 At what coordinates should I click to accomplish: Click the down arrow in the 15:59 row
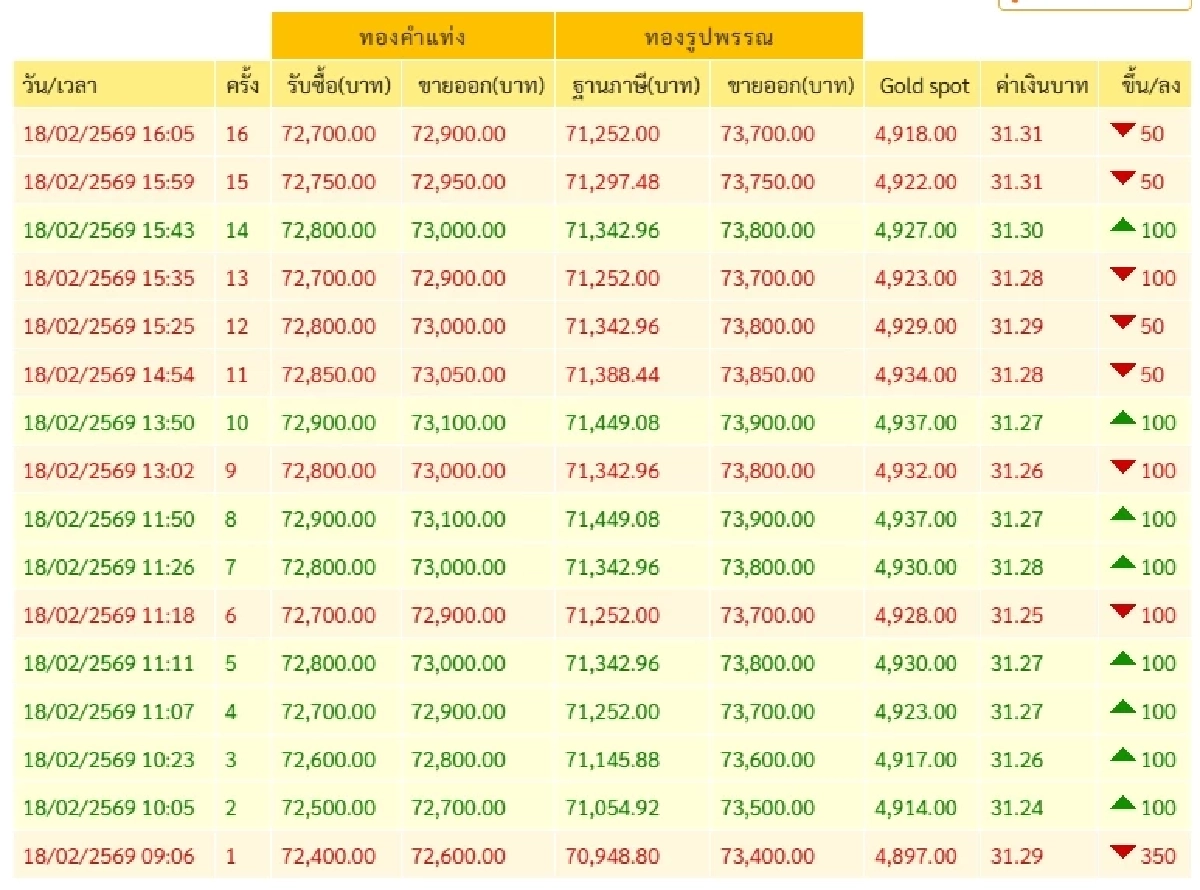[1123, 180]
